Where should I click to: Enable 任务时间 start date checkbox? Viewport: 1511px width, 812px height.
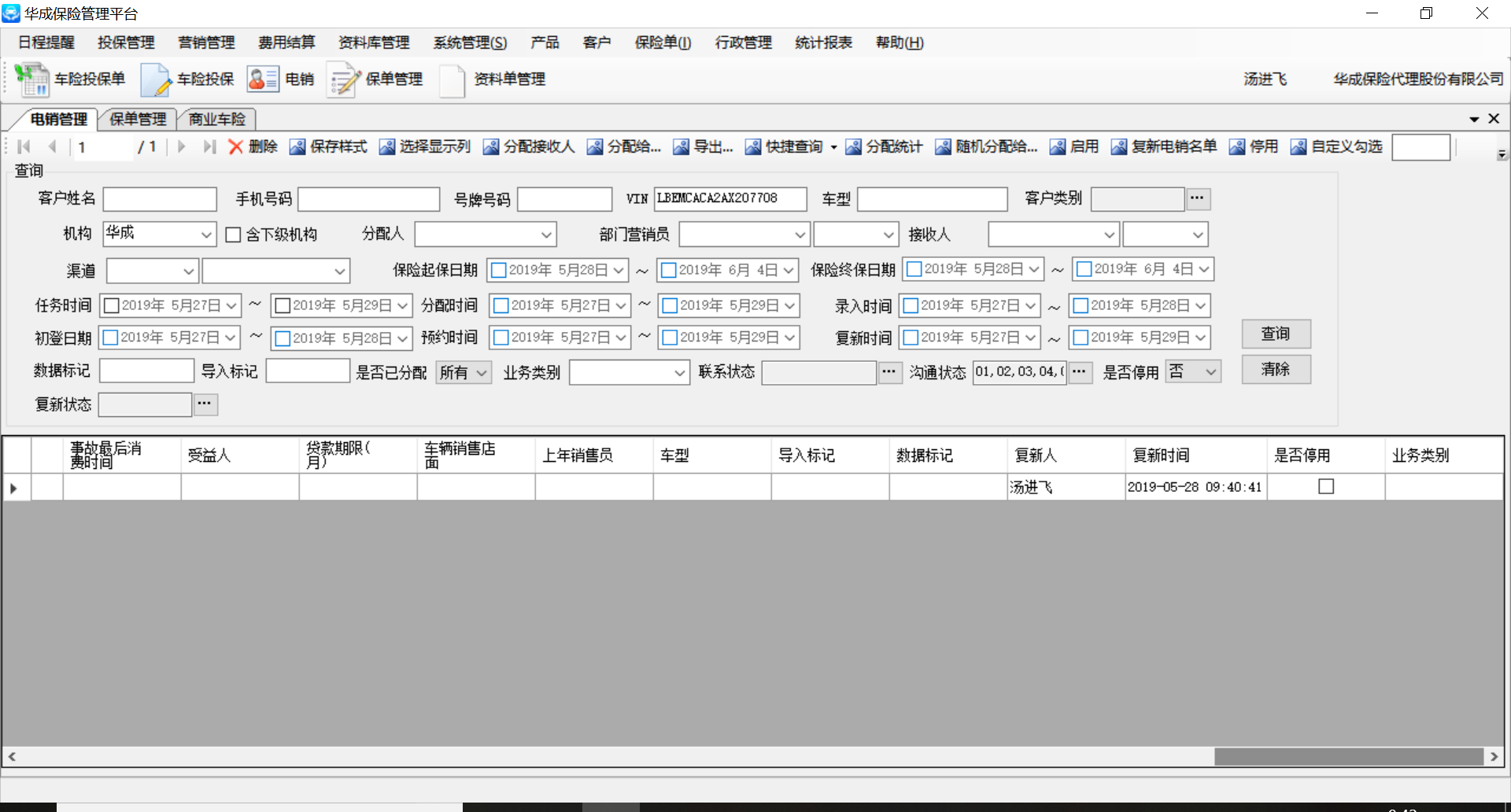pos(111,305)
